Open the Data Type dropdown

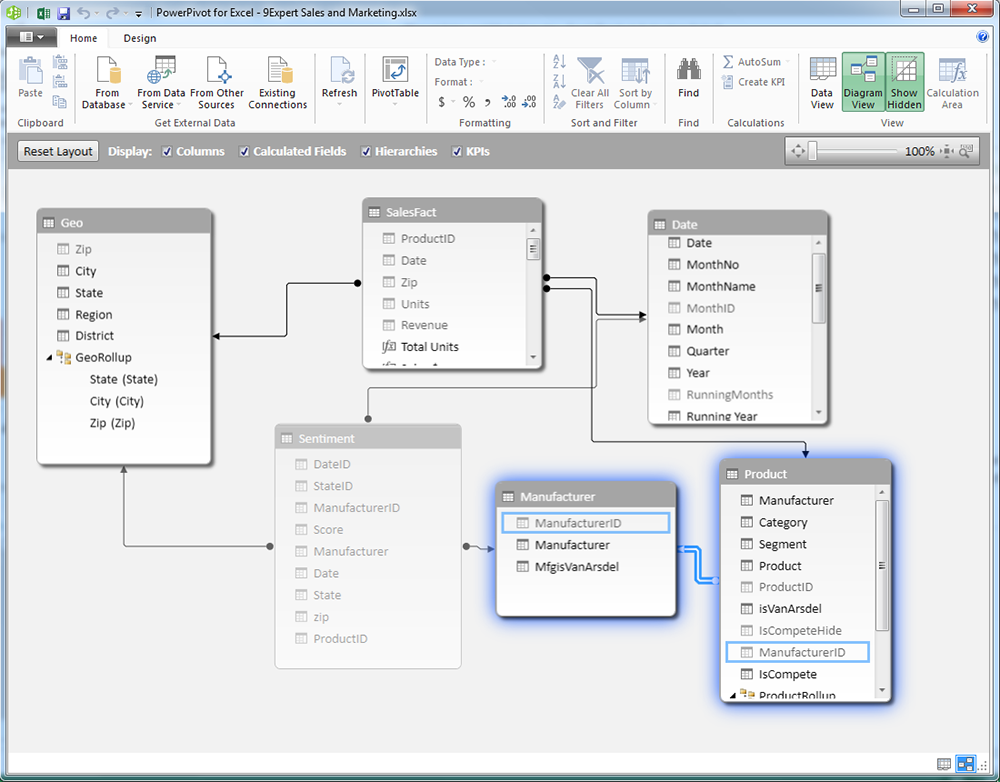(493, 61)
